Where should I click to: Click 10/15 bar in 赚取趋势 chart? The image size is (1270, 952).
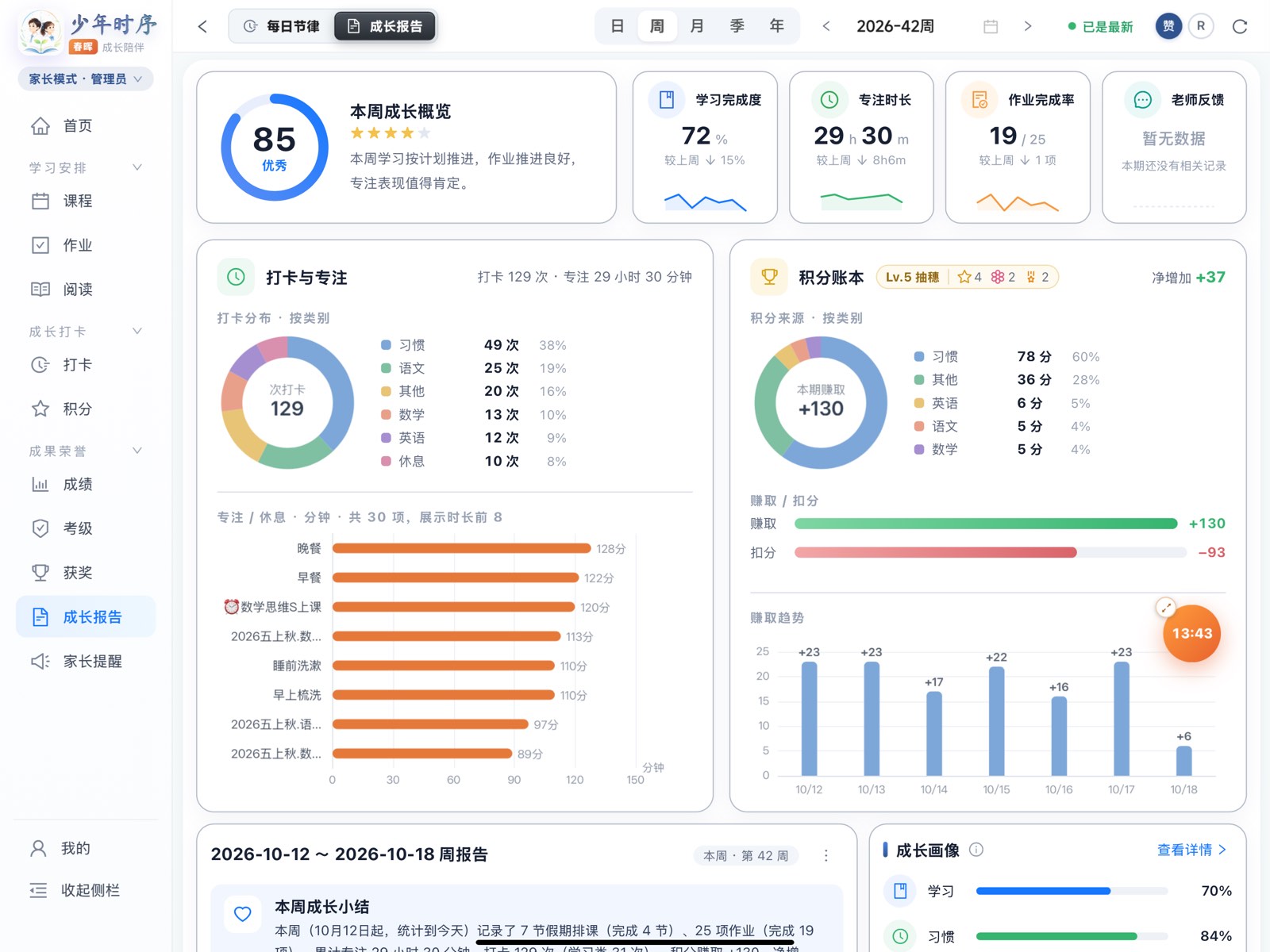996,721
